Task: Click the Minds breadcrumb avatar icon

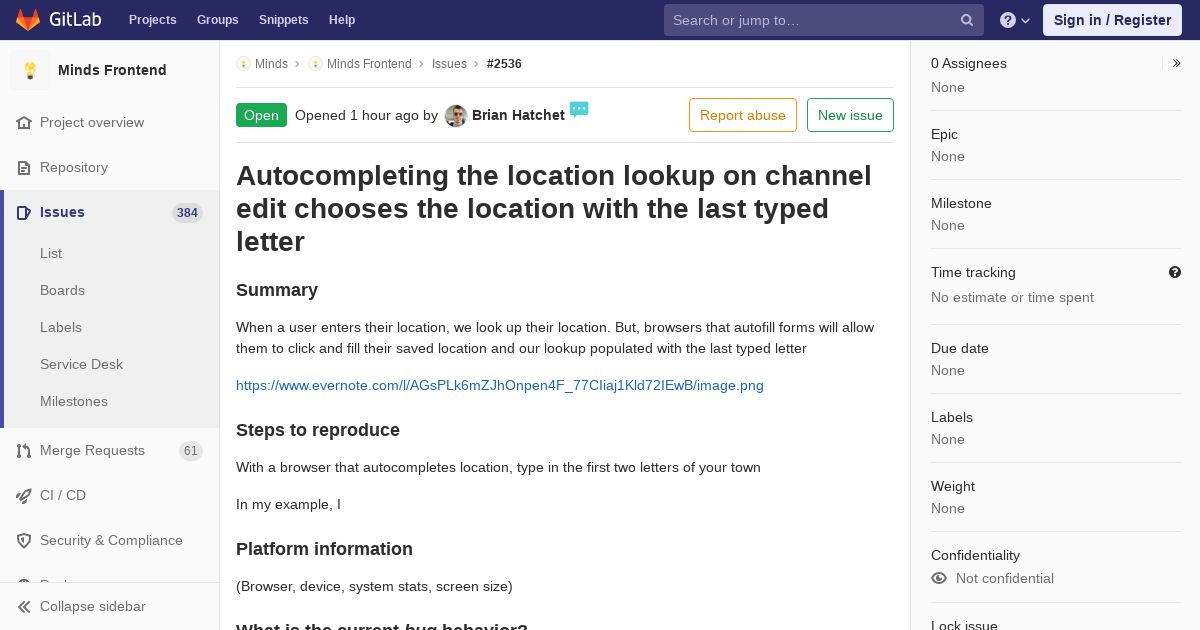Action: pyautogui.click(x=243, y=63)
